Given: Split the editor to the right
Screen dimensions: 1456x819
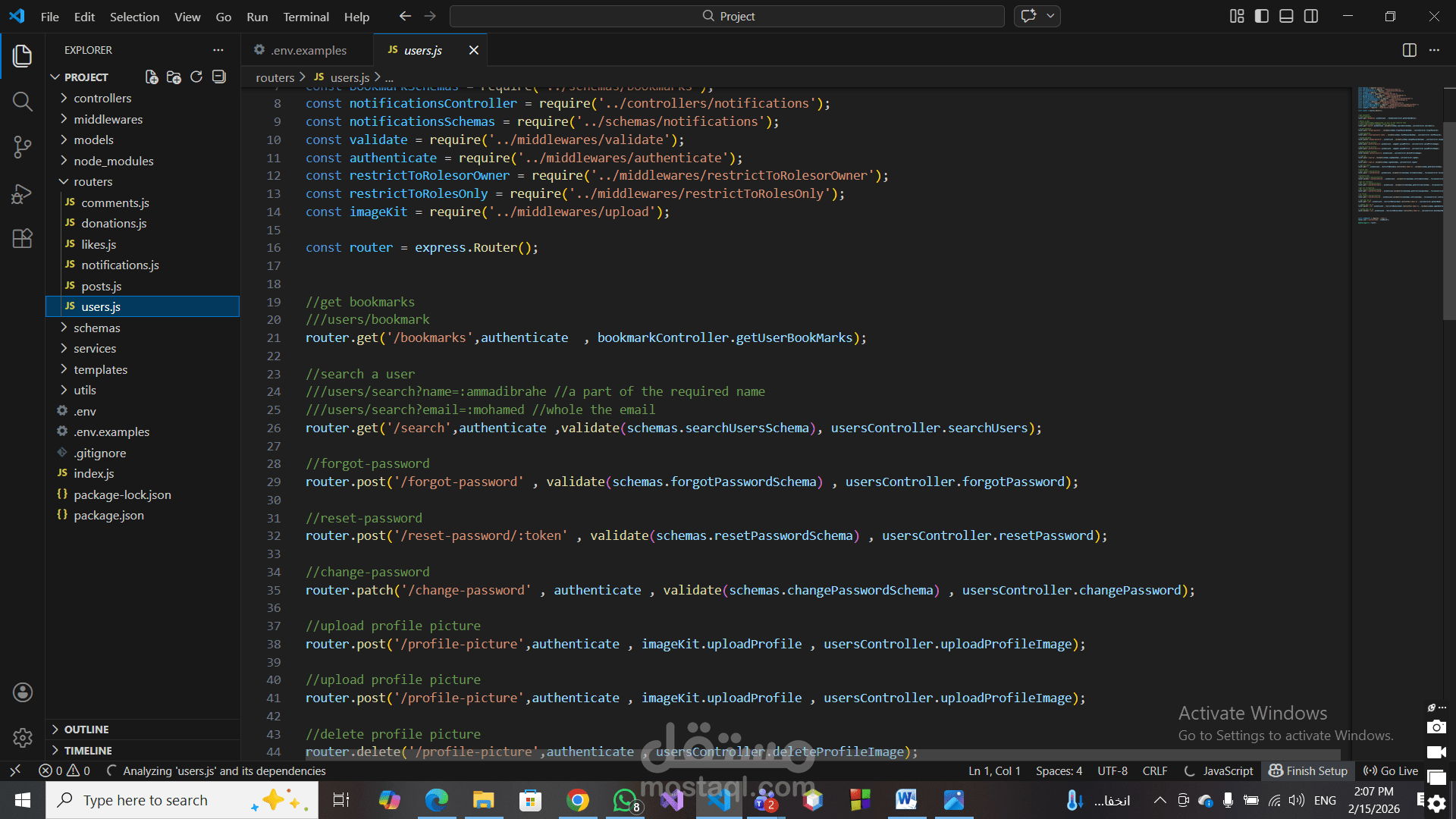Looking at the screenshot, I should click(x=1409, y=50).
